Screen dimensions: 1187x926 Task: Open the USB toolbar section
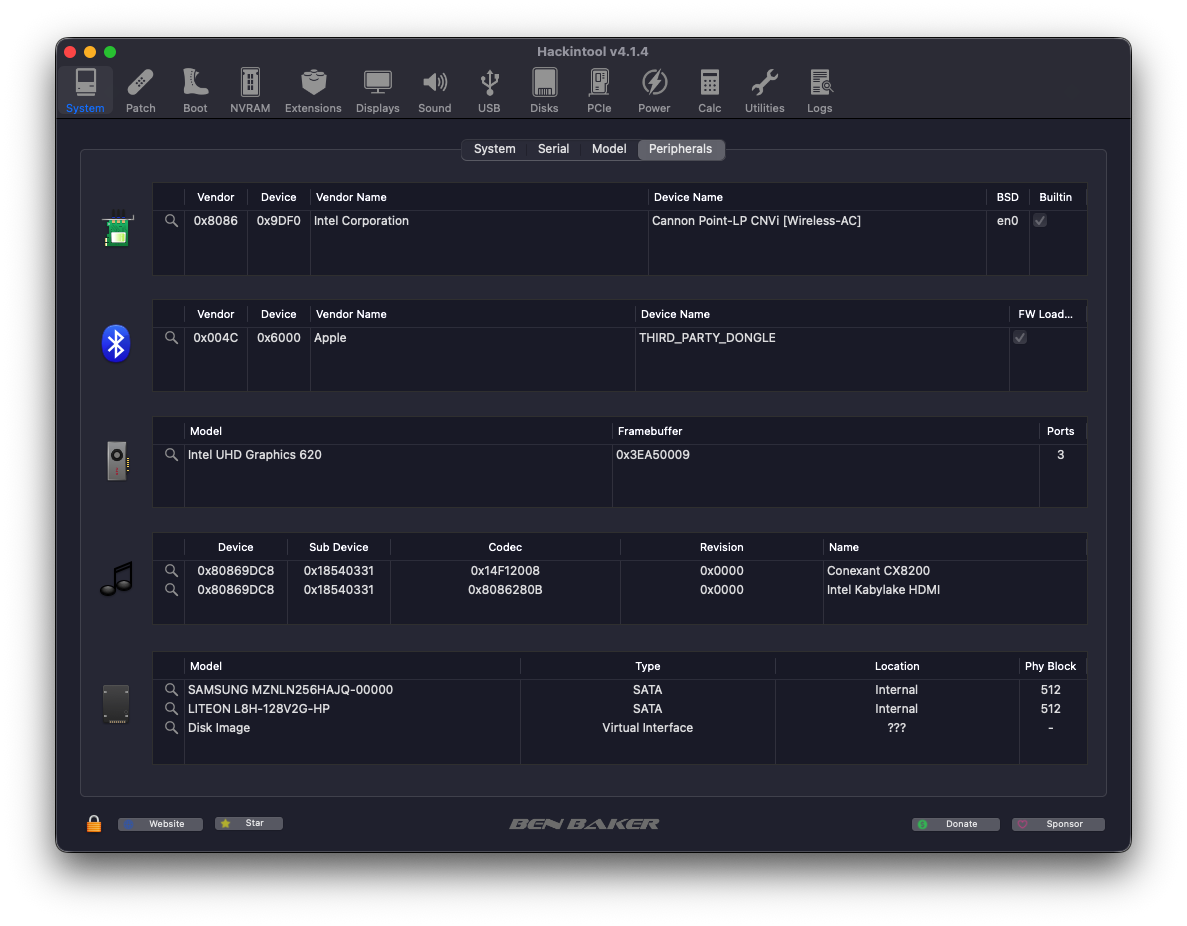[x=489, y=91]
